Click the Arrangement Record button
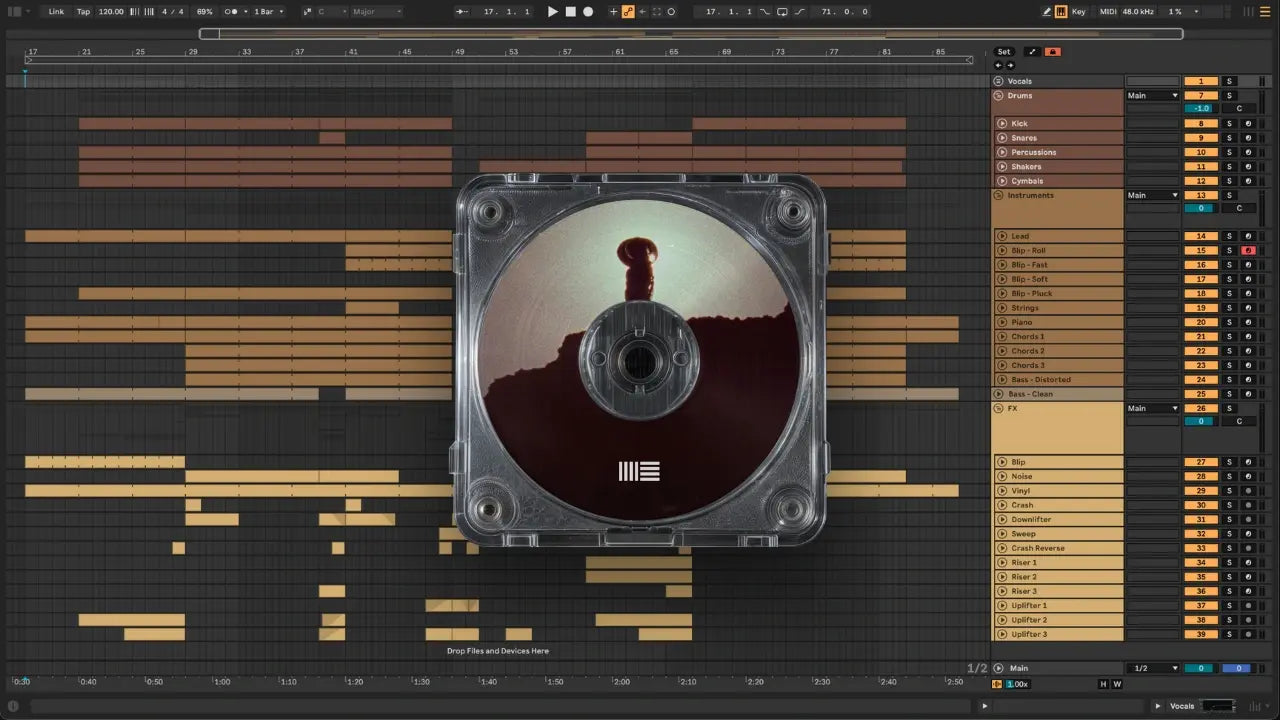1280x720 pixels. click(588, 12)
